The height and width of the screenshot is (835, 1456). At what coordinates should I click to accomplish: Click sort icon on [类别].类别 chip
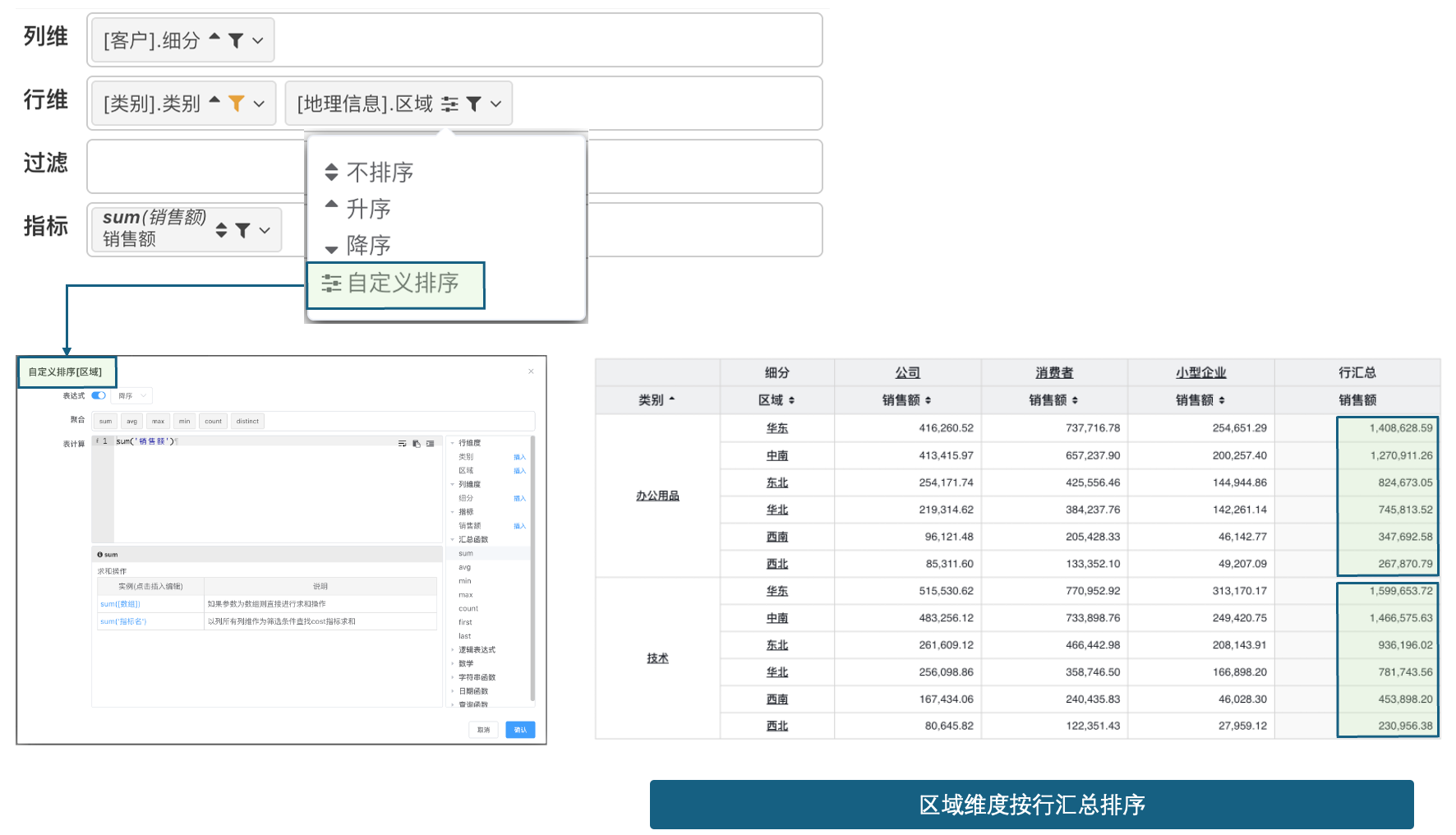click(214, 99)
